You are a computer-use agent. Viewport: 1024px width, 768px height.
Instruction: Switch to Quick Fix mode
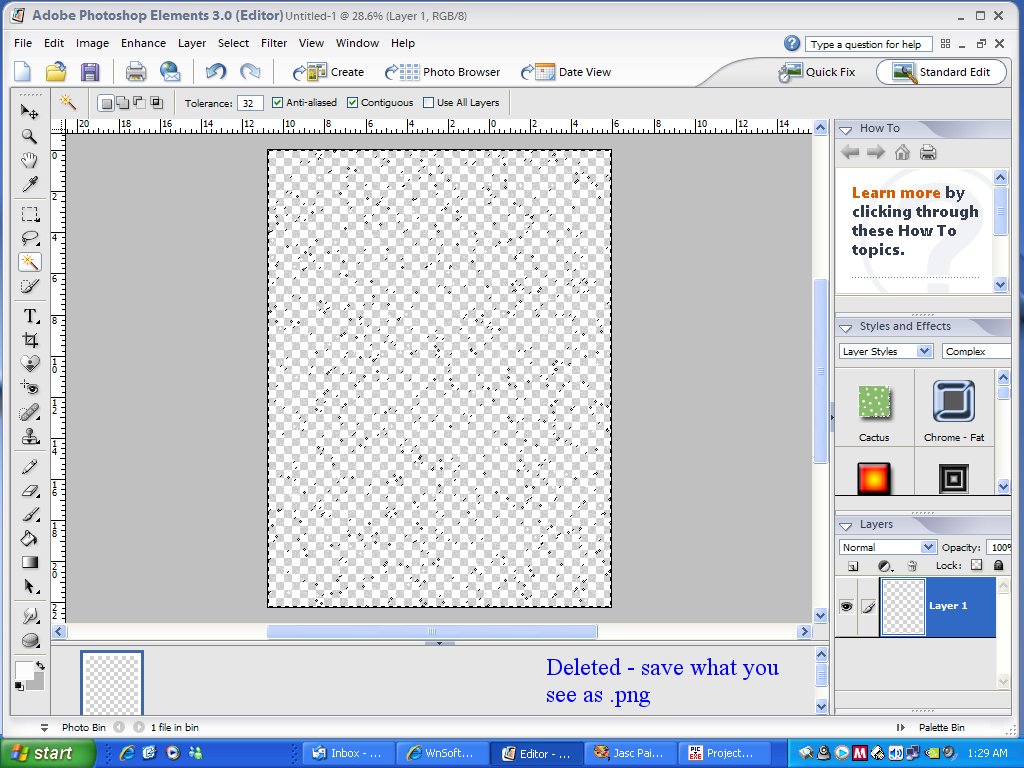point(817,72)
